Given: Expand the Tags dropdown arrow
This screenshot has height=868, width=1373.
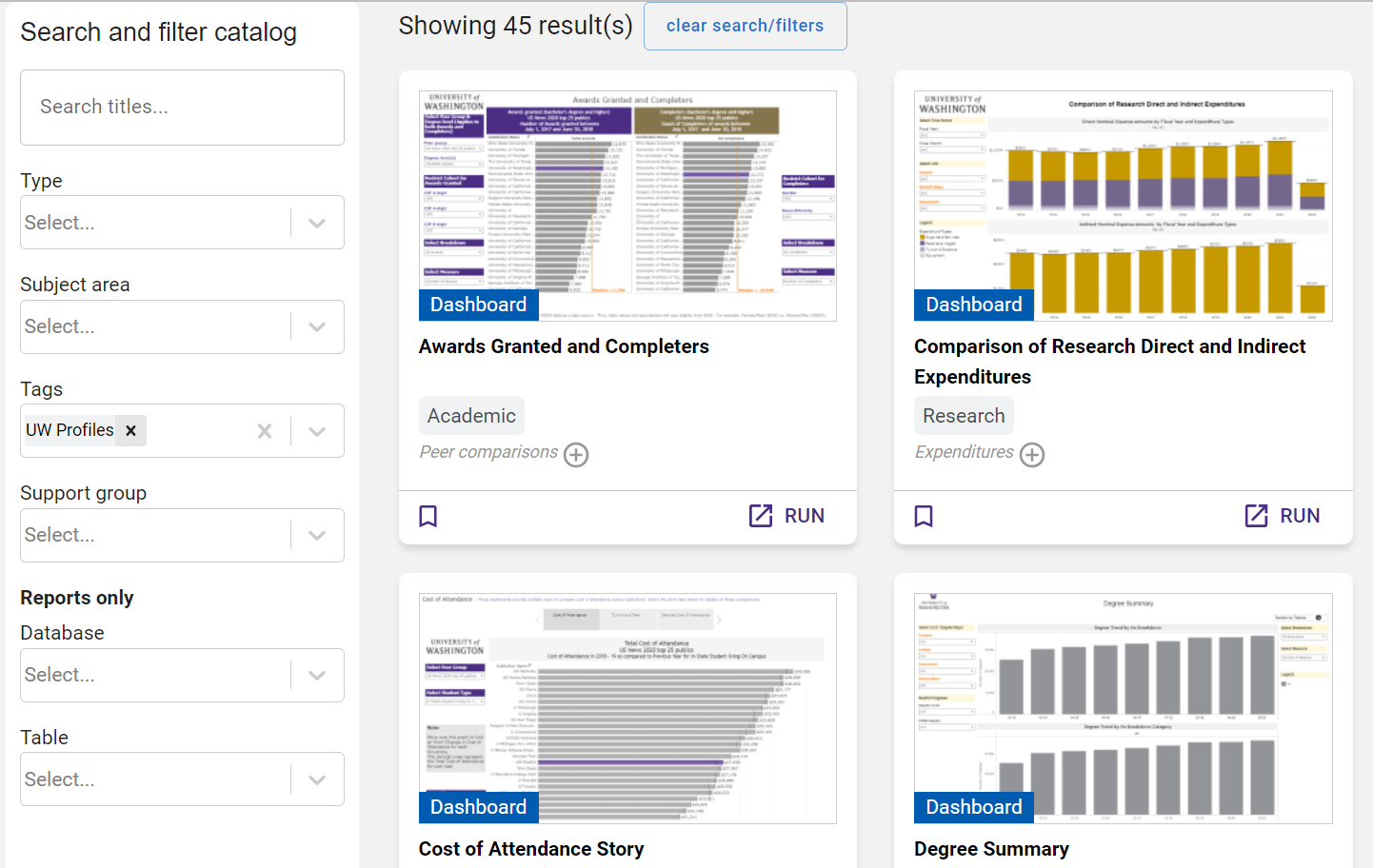Looking at the screenshot, I should tap(317, 431).
